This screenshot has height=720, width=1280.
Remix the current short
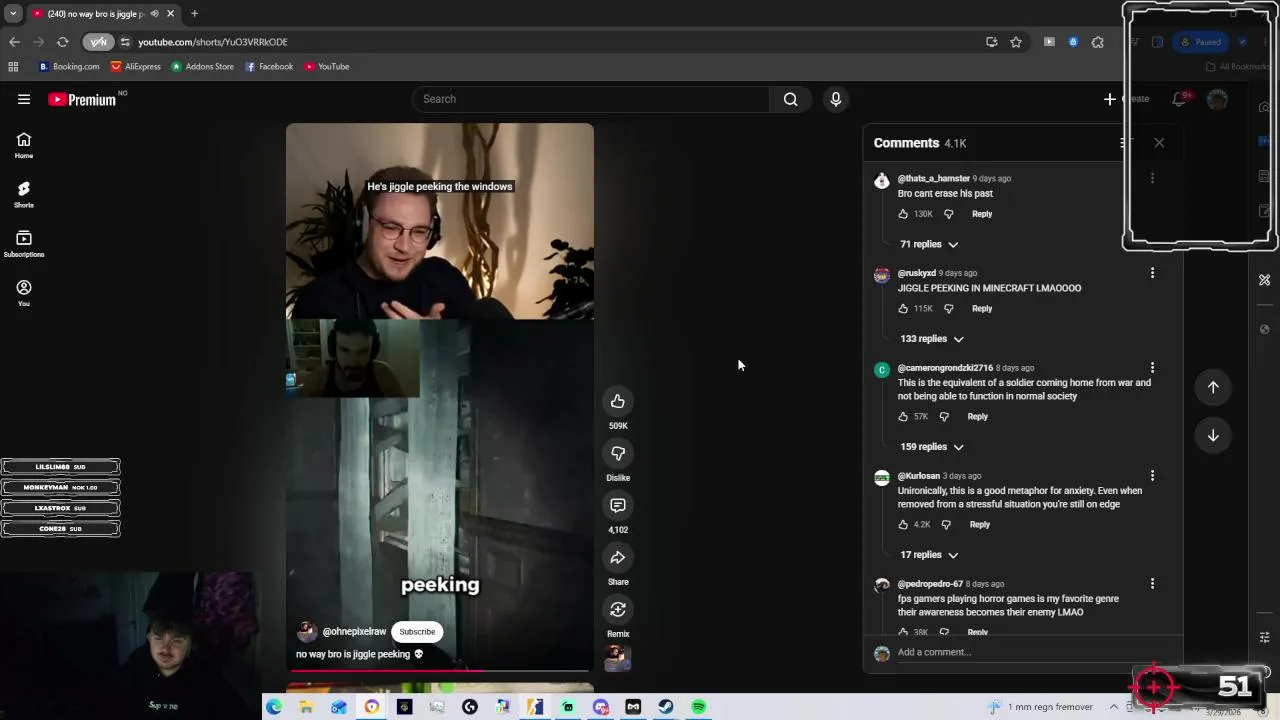[x=618, y=609]
